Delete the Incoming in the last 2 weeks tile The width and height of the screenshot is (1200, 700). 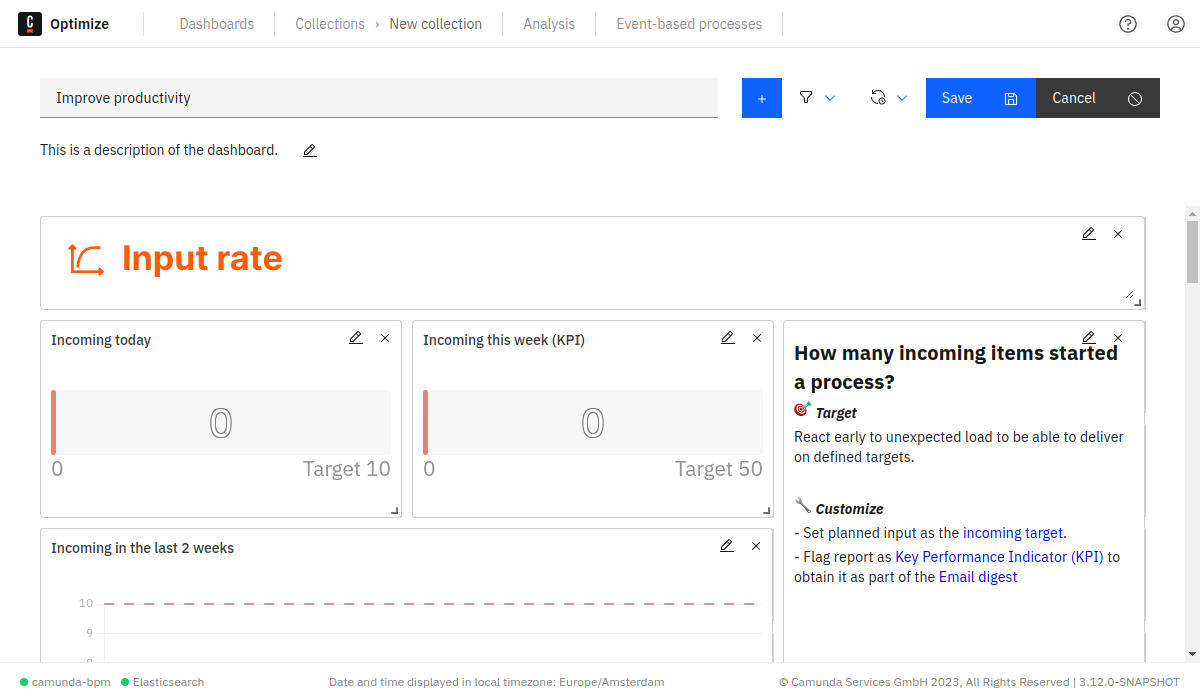[756, 546]
